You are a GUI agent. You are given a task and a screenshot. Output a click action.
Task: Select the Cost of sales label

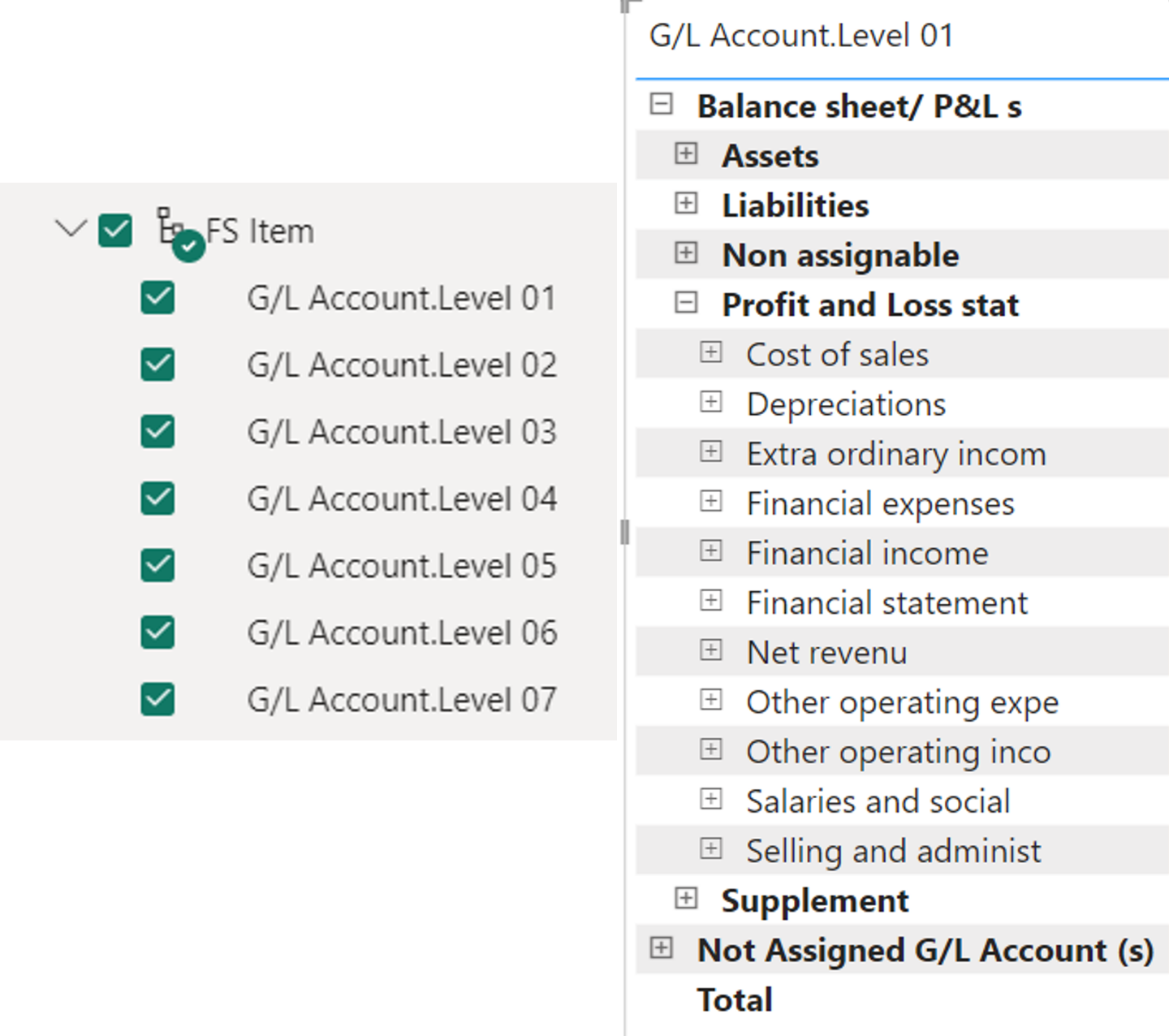click(838, 355)
